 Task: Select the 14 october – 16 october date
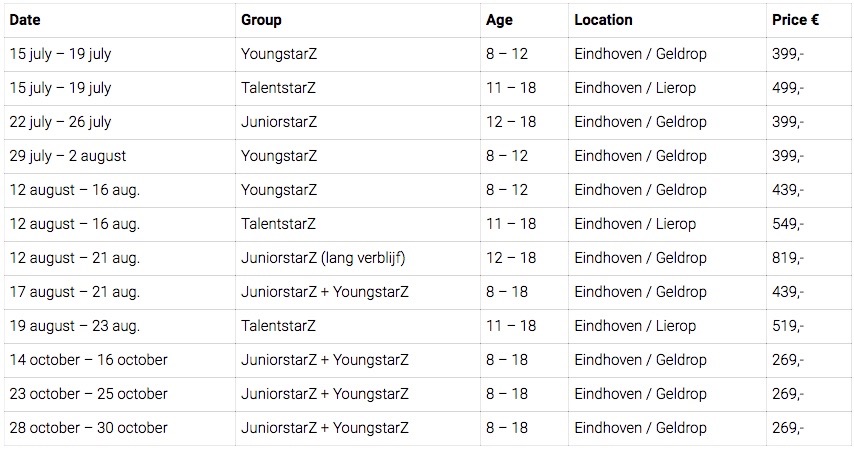tap(88, 360)
